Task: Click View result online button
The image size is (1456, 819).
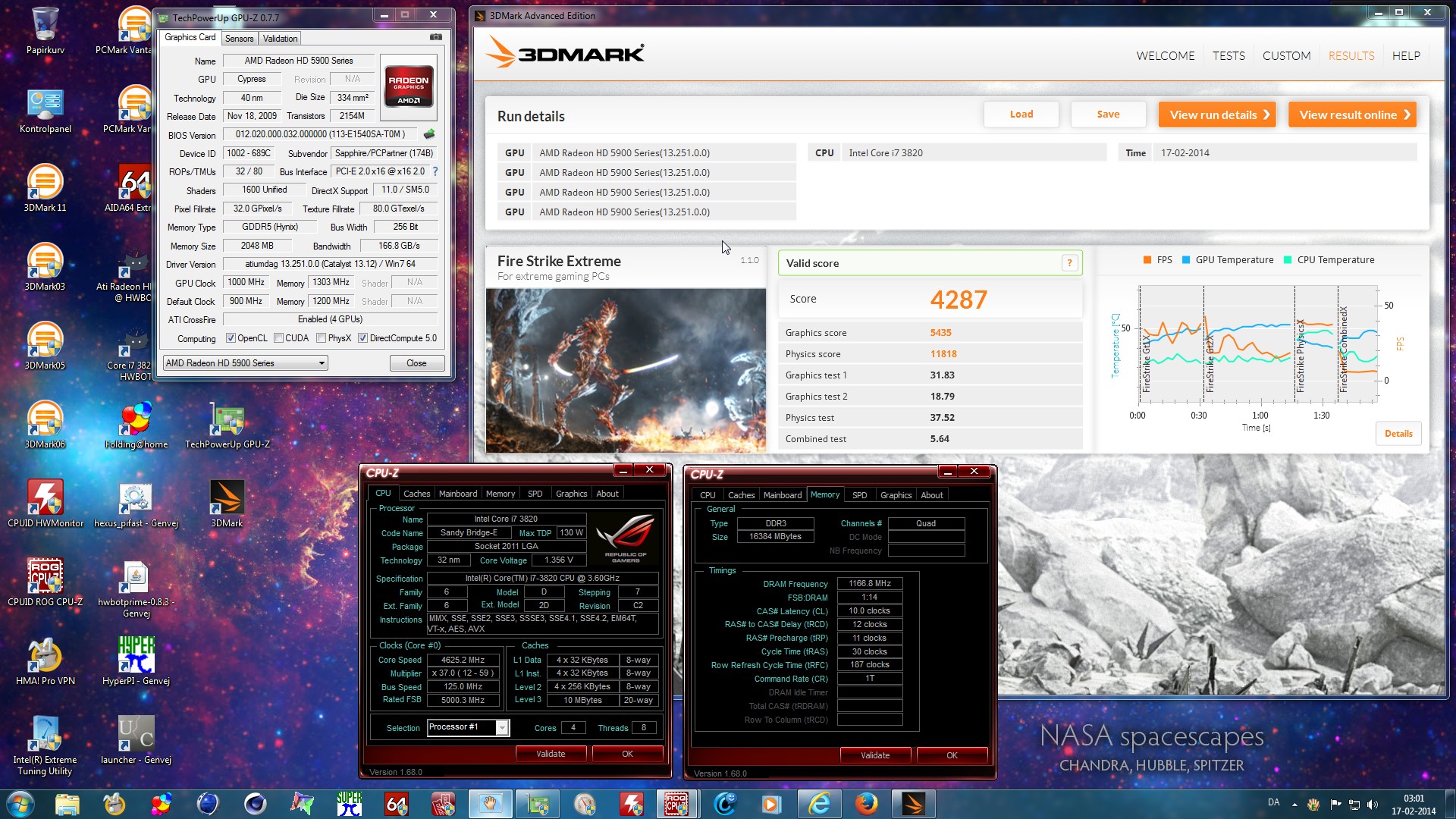Action: click(1353, 115)
